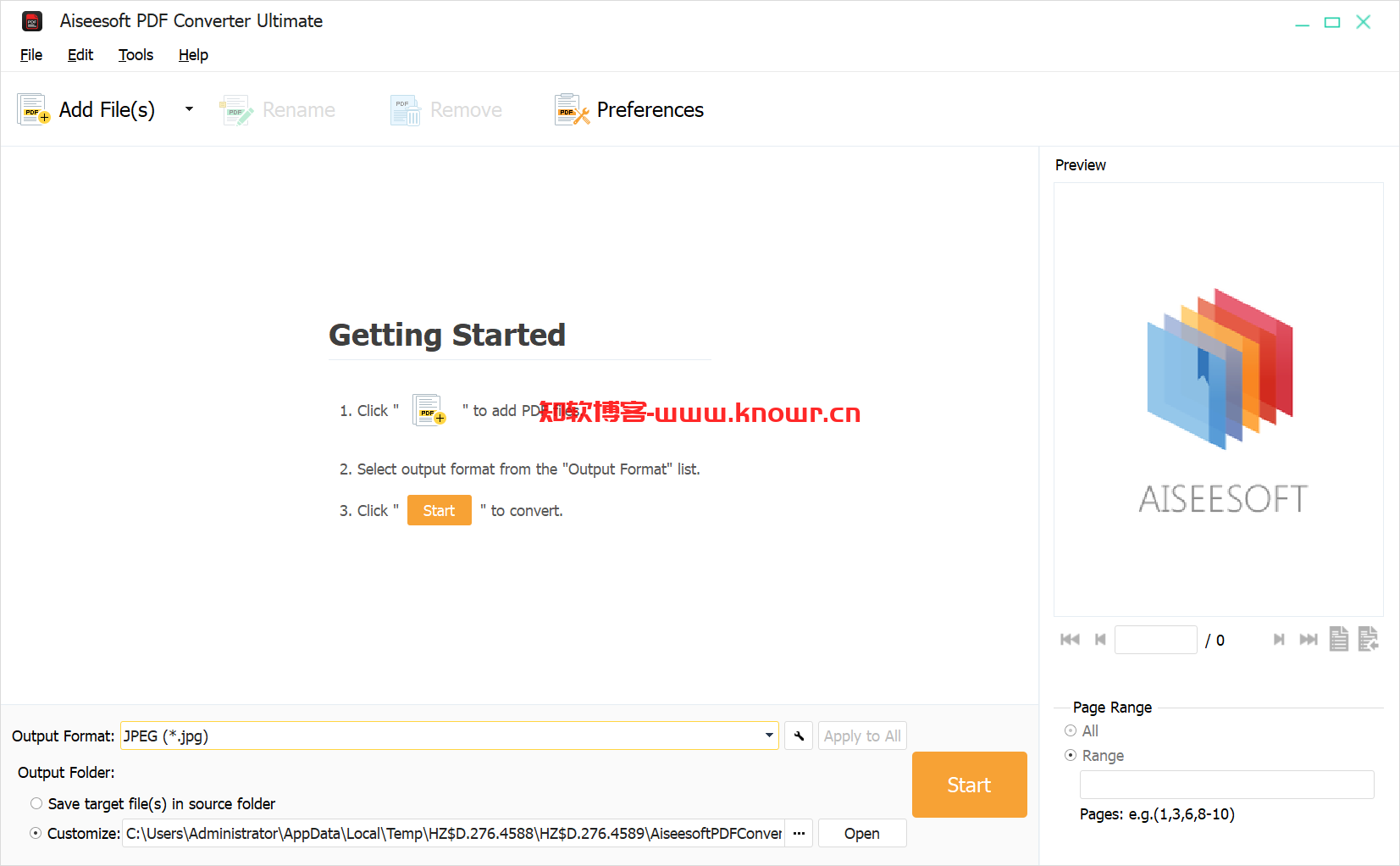Go to the first preview page
Viewport: 1400px width, 866px height.
click(1070, 640)
